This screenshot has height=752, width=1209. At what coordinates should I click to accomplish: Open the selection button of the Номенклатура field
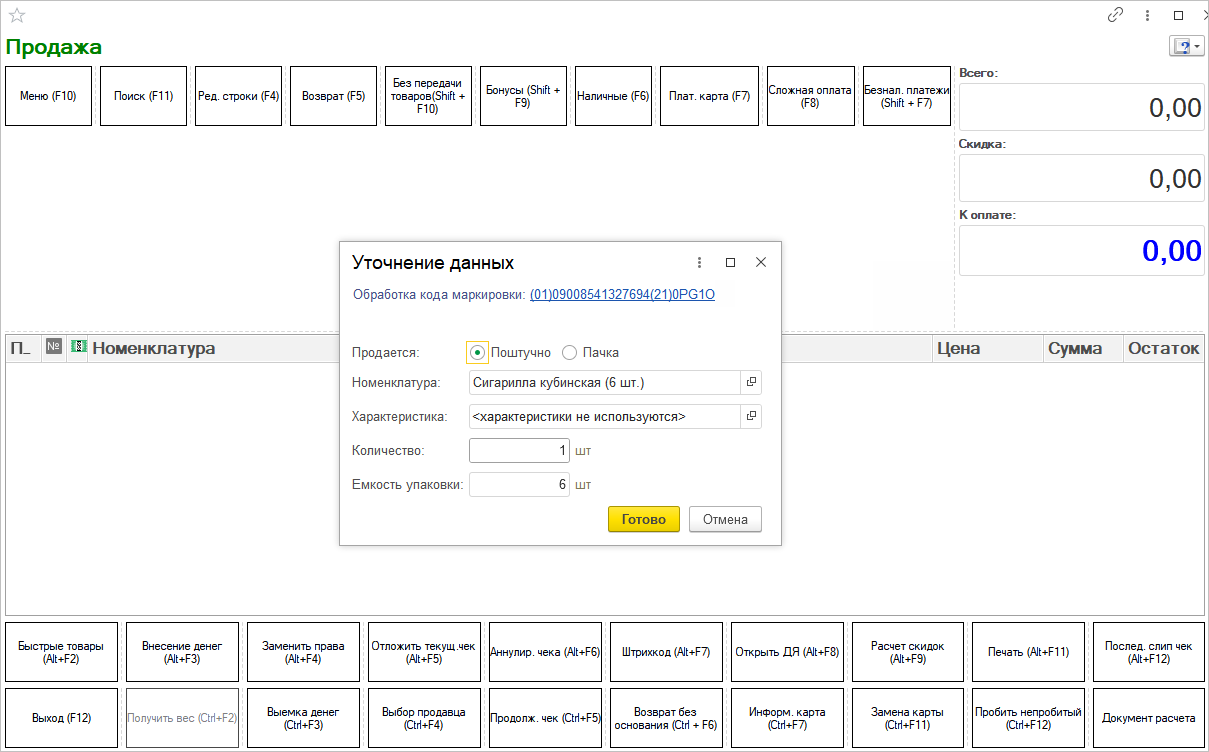751,383
